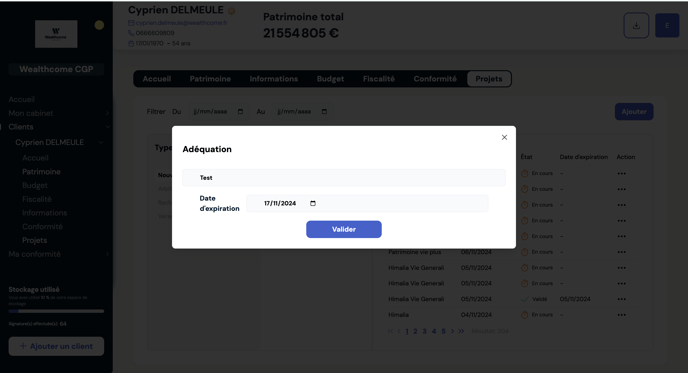Open Ma conformité in the sidebar
The height and width of the screenshot is (373, 688).
coord(34,254)
